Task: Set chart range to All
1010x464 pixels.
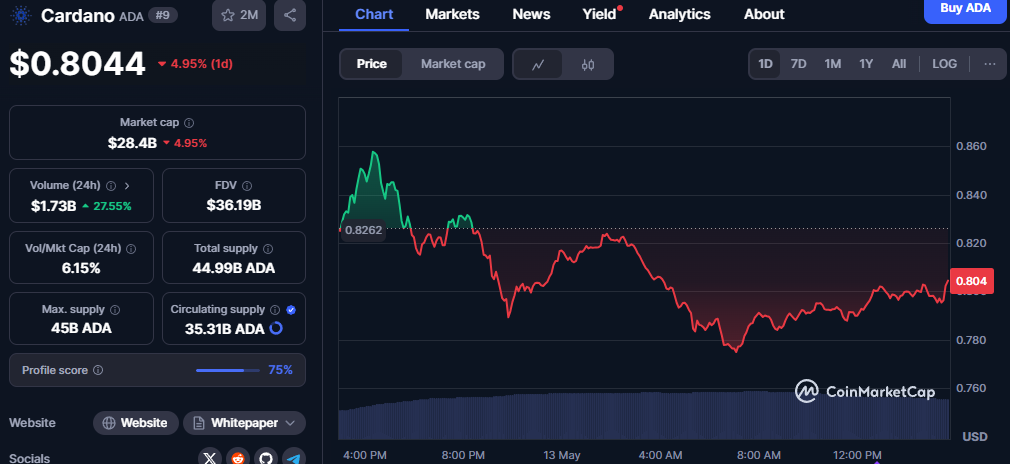Action: (899, 64)
